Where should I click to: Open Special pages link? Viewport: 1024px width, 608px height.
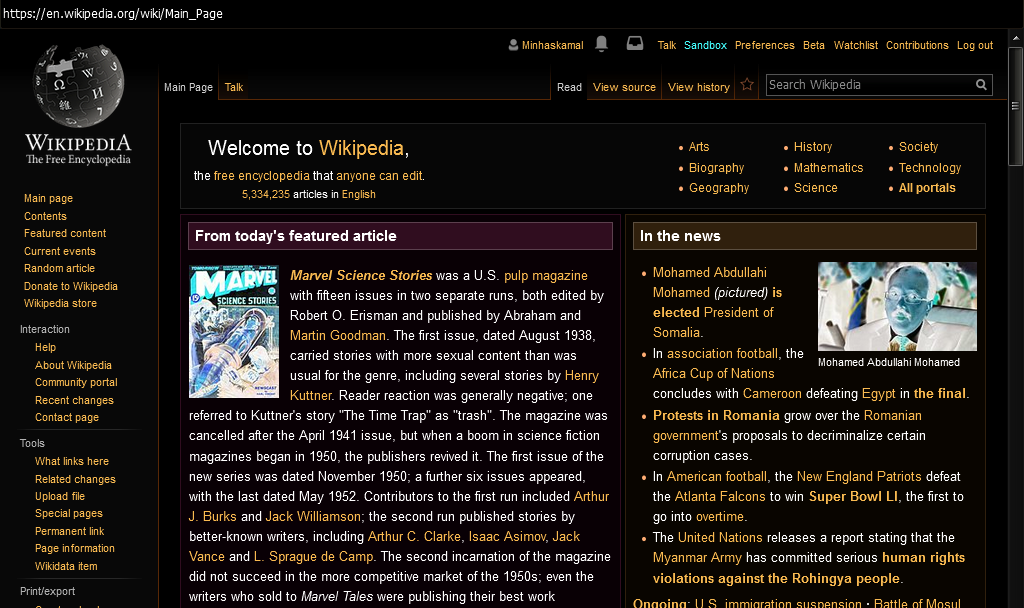69,513
